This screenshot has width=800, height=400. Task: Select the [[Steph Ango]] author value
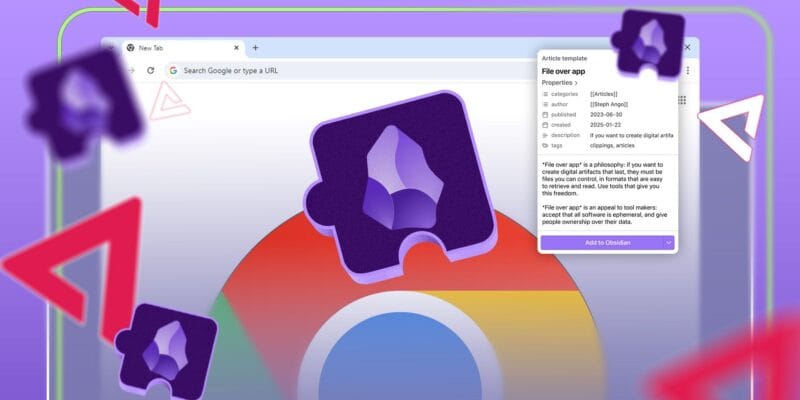pos(609,105)
